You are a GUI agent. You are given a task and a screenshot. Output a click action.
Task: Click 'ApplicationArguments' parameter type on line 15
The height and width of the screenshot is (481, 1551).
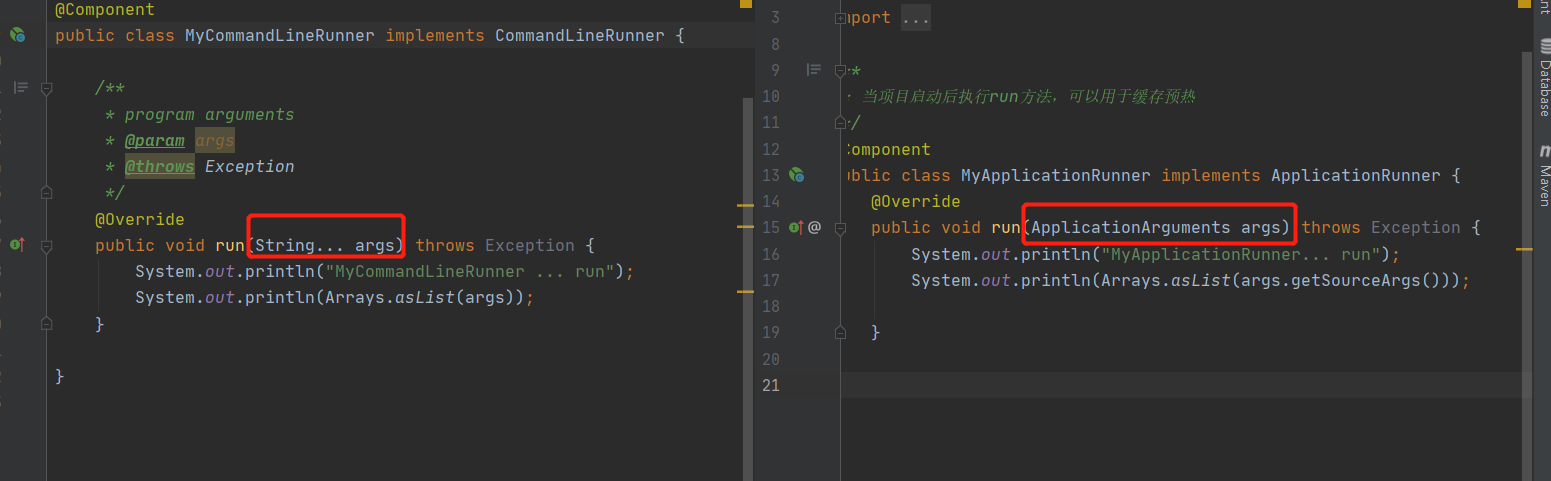click(x=1131, y=228)
